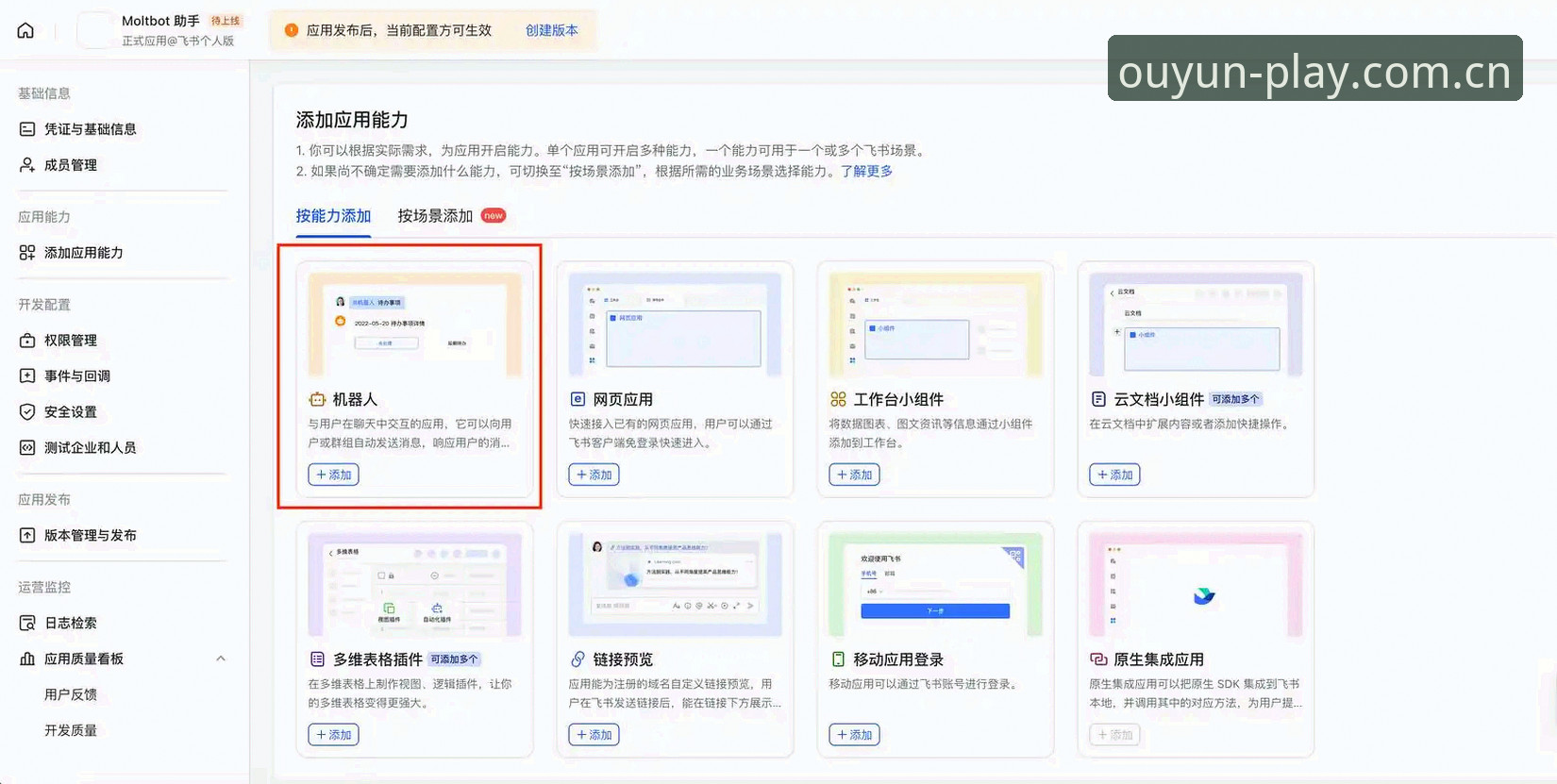The height and width of the screenshot is (784, 1557).
Task: Click the 网页应用 icon
Action: [x=578, y=400]
